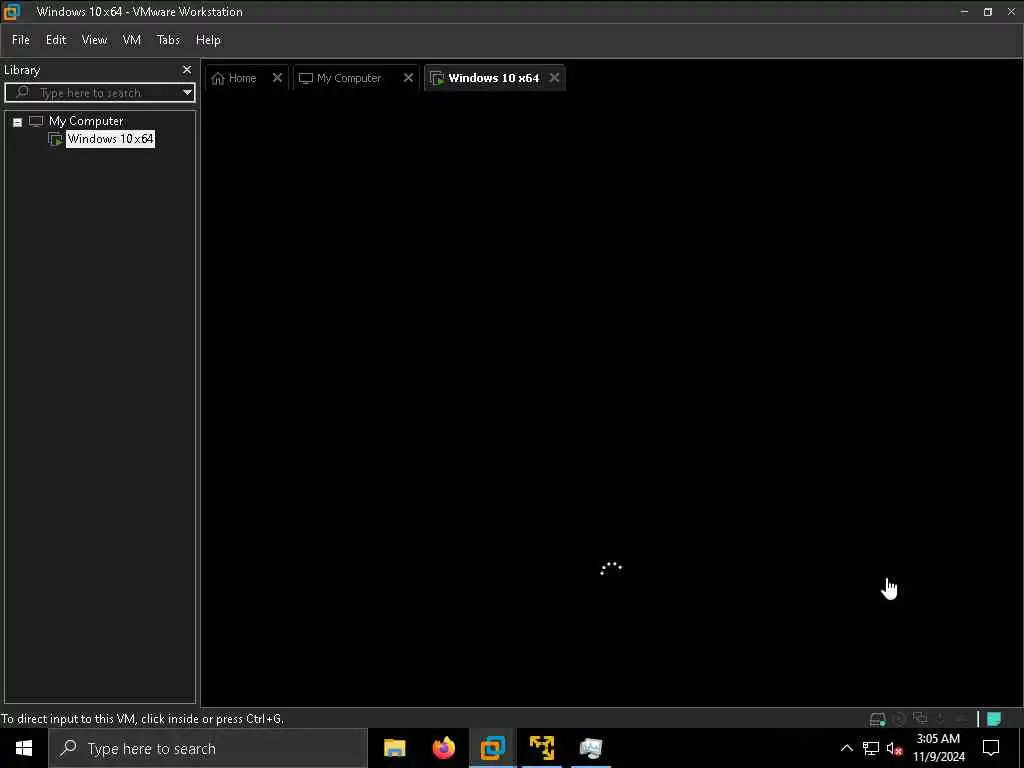1024x768 pixels.
Task: Click the CD/DVD drive status icon
Action: click(899, 719)
